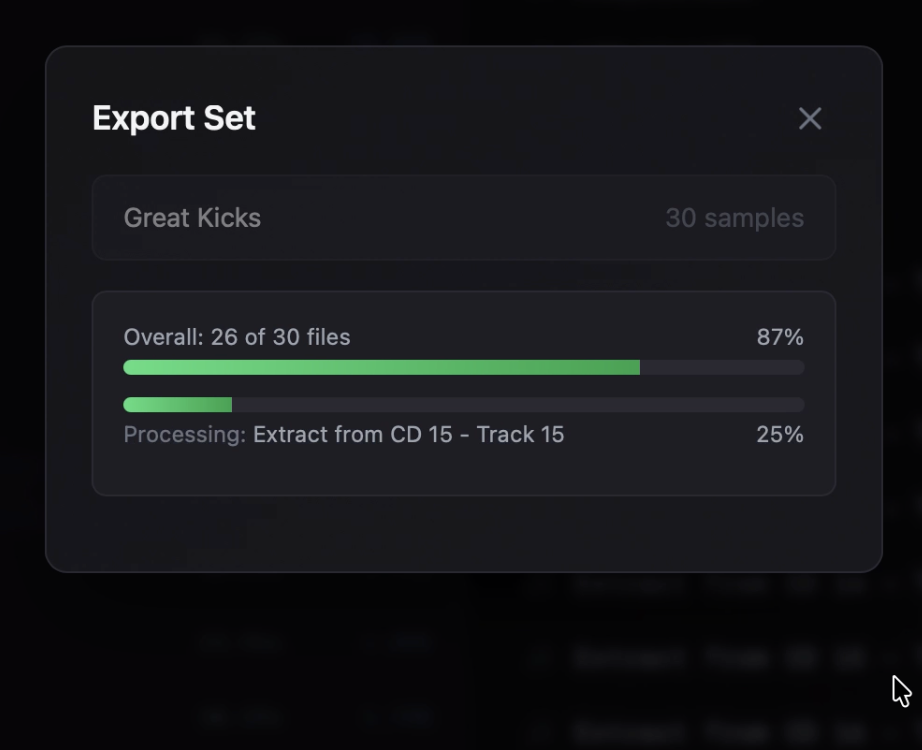Click the Export Set dialog title
Viewport: 922px width, 750px height.
[x=174, y=118]
